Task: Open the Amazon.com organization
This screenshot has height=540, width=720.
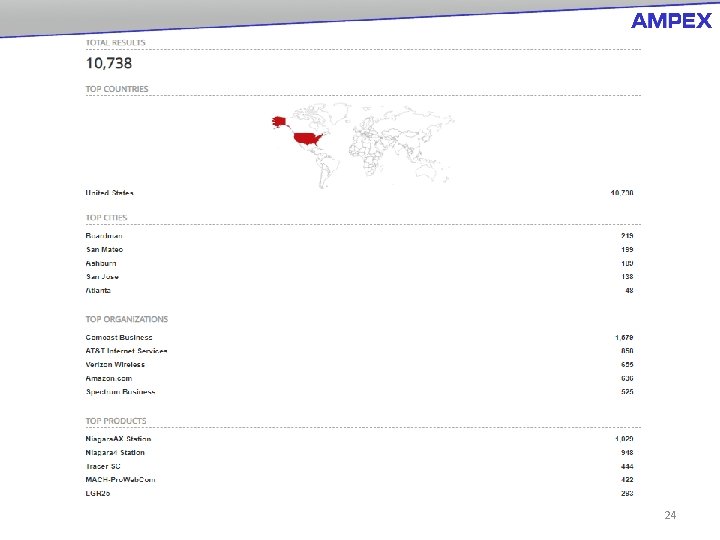Action: point(109,378)
